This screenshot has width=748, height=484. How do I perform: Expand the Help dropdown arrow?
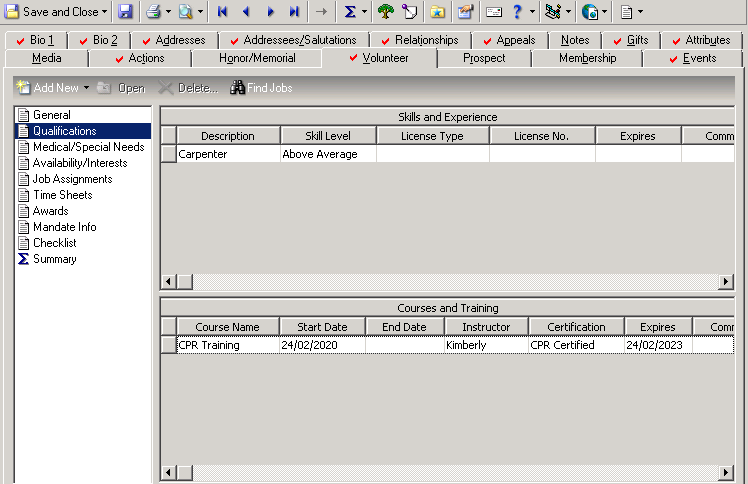(x=532, y=11)
